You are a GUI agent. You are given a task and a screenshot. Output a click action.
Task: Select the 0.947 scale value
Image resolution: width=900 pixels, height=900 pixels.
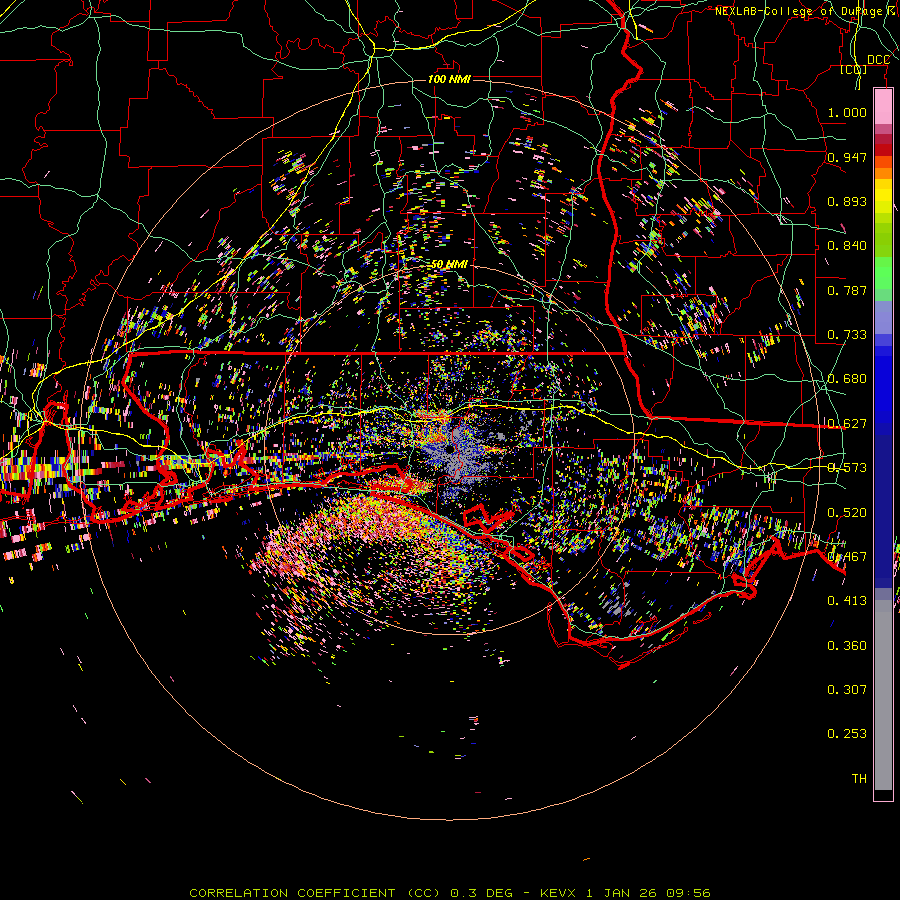point(847,157)
